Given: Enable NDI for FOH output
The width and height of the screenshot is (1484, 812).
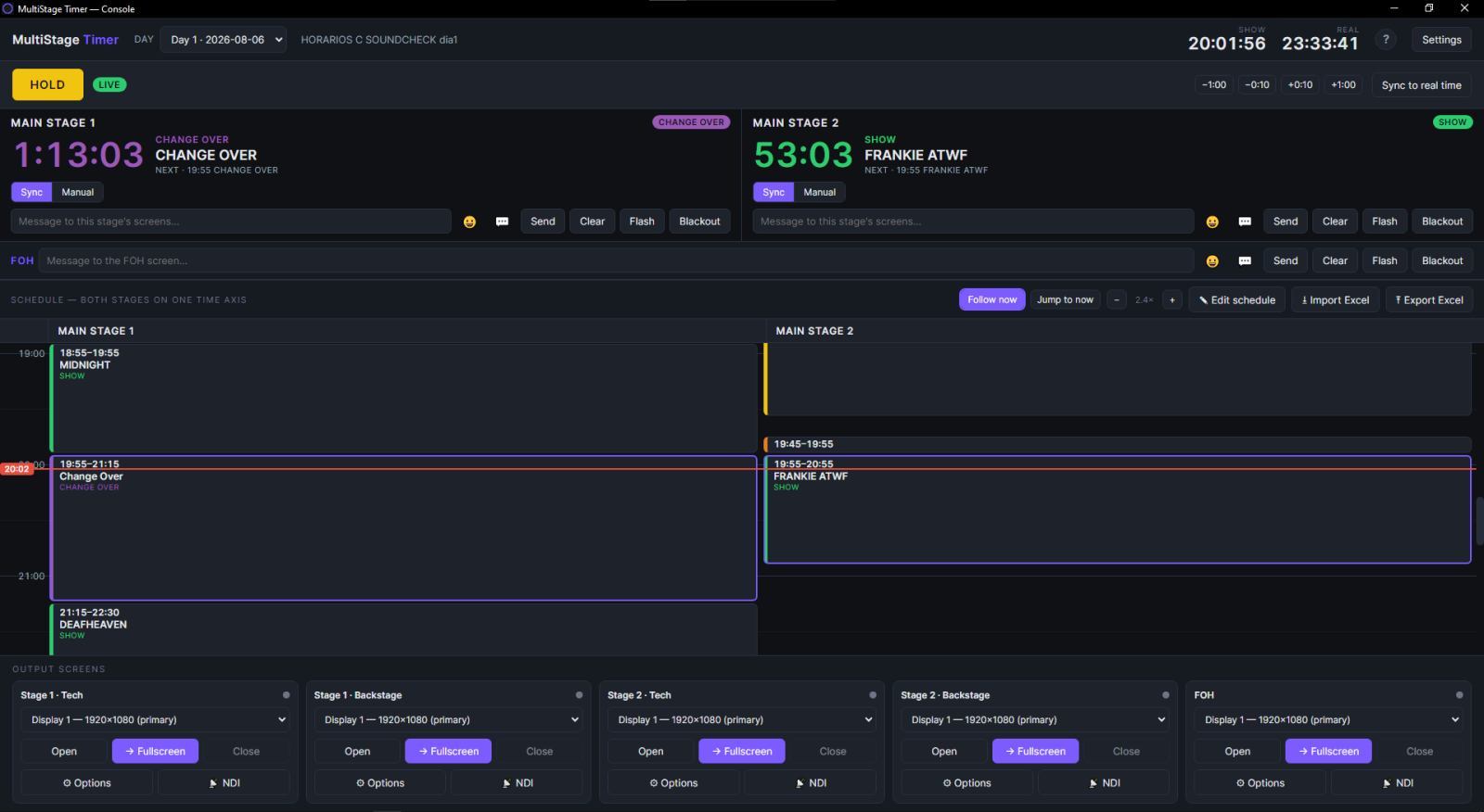Looking at the screenshot, I should point(1397,783).
